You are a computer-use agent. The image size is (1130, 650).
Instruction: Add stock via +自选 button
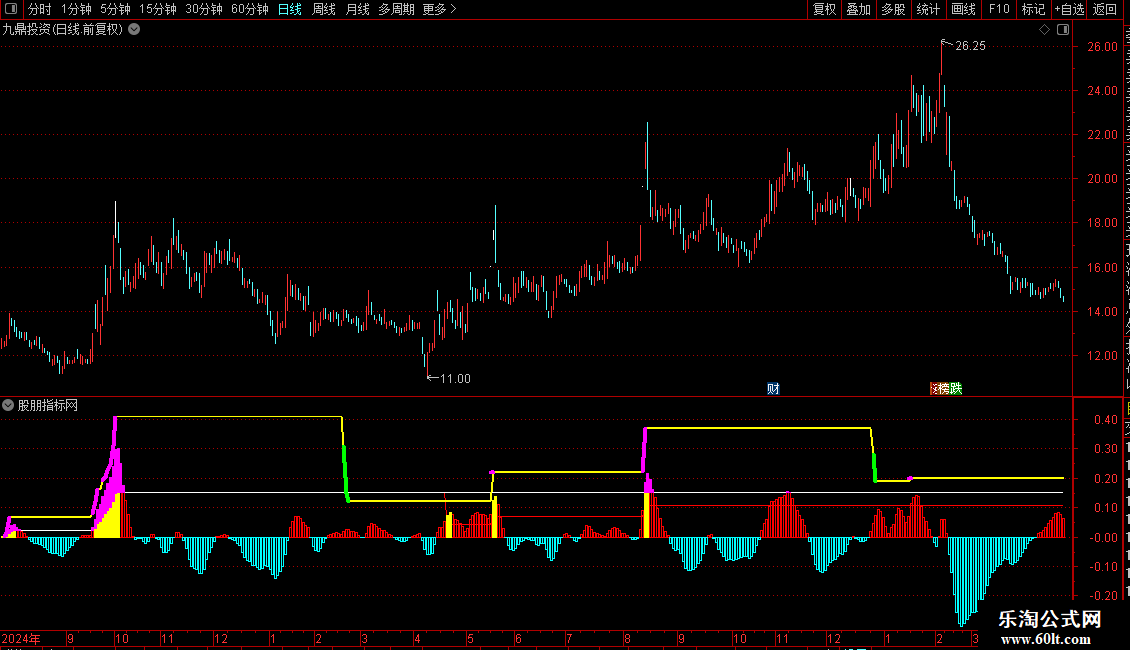click(x=1069, y=9)
